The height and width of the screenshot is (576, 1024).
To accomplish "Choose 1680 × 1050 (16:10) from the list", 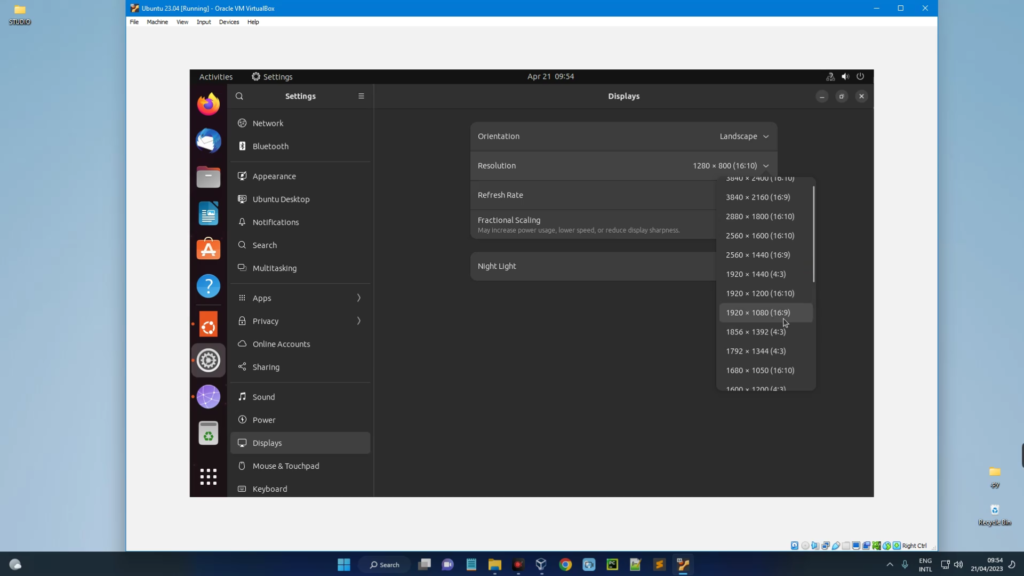I will (766, 370).
